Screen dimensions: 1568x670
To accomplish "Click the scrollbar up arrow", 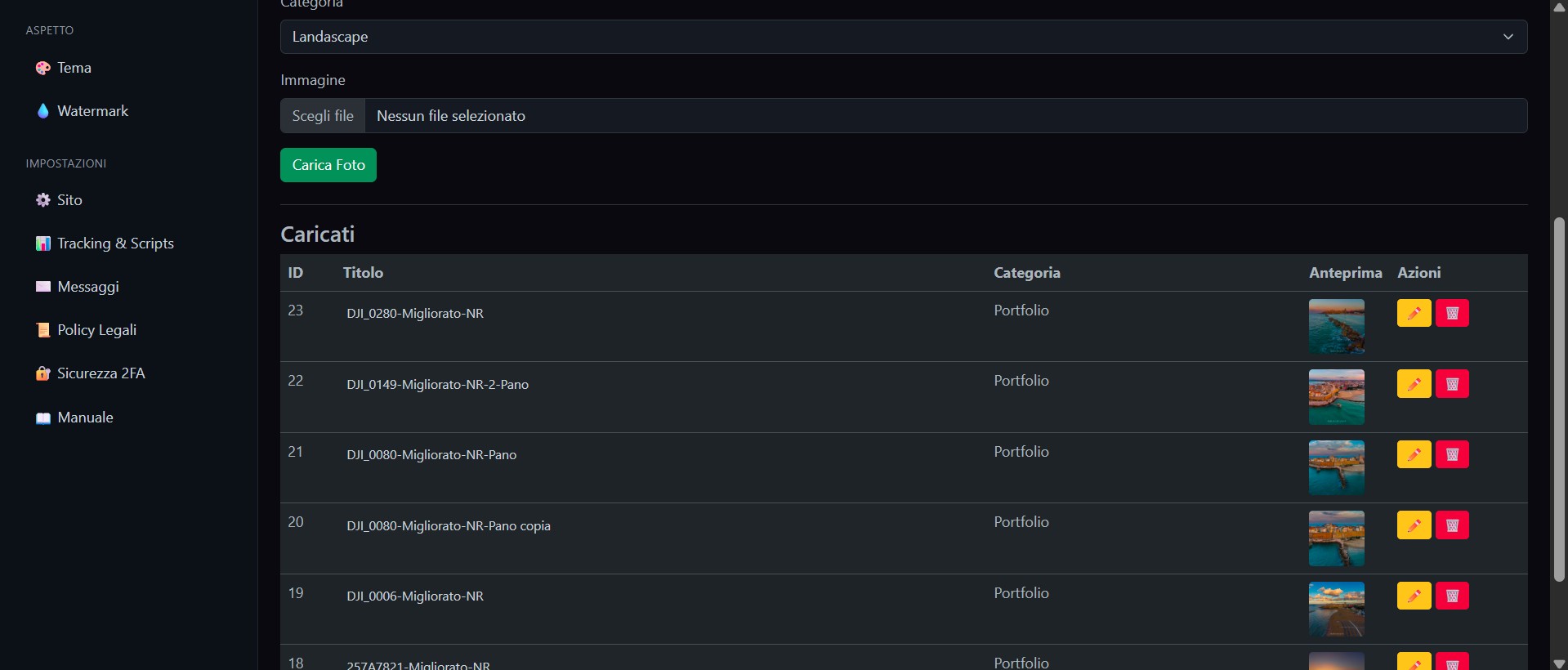I will [1559, 7].
